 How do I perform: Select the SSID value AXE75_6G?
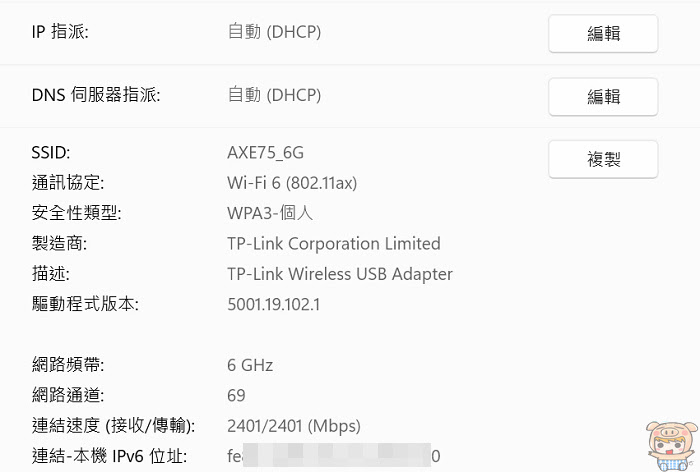pos(265,153)
